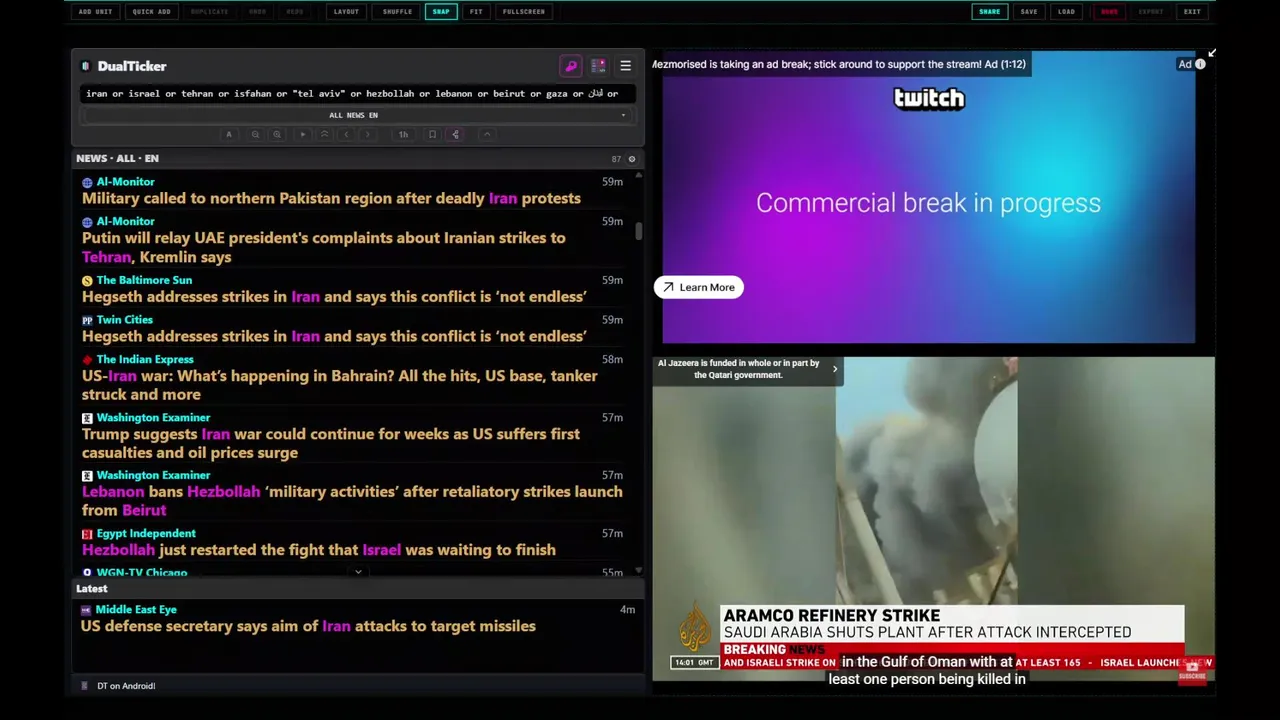
Task: Click the zoom out magnifier icon
Action: [x=255, y=134]
